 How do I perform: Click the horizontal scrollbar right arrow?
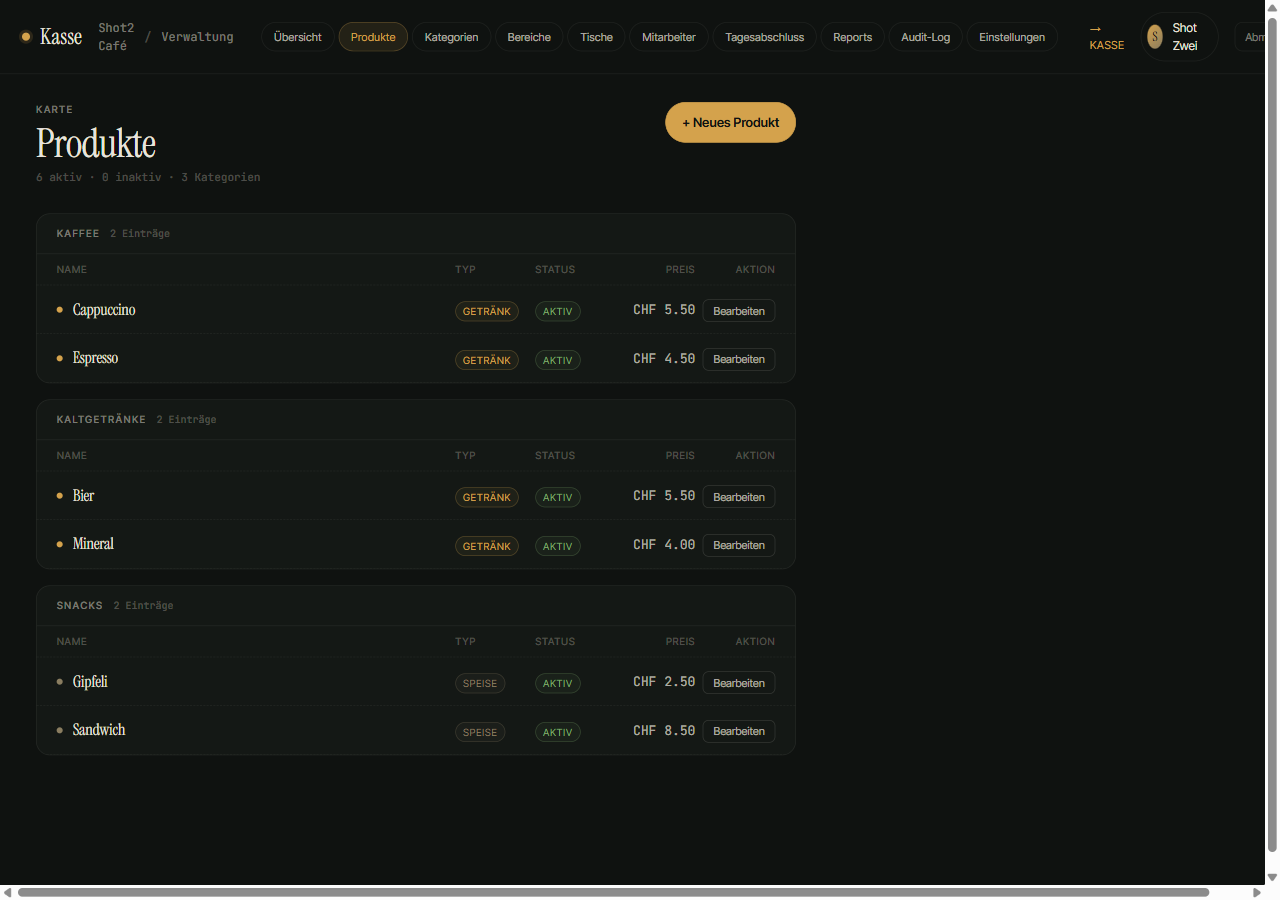[x=1257, y=892]
